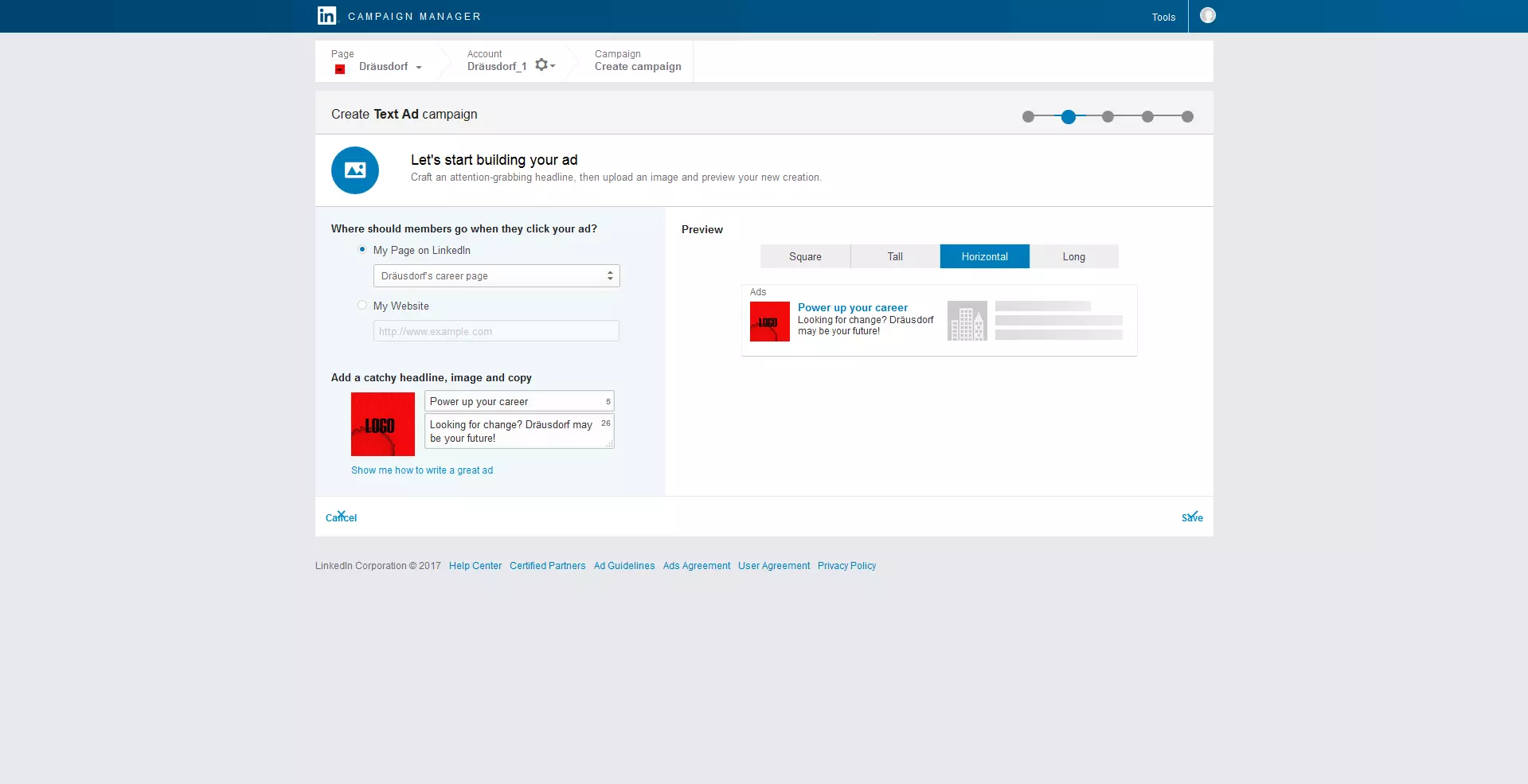Click fourth step dot in progress indicator
This screenshot has height=784, width=1528.
click(1147, 116)
